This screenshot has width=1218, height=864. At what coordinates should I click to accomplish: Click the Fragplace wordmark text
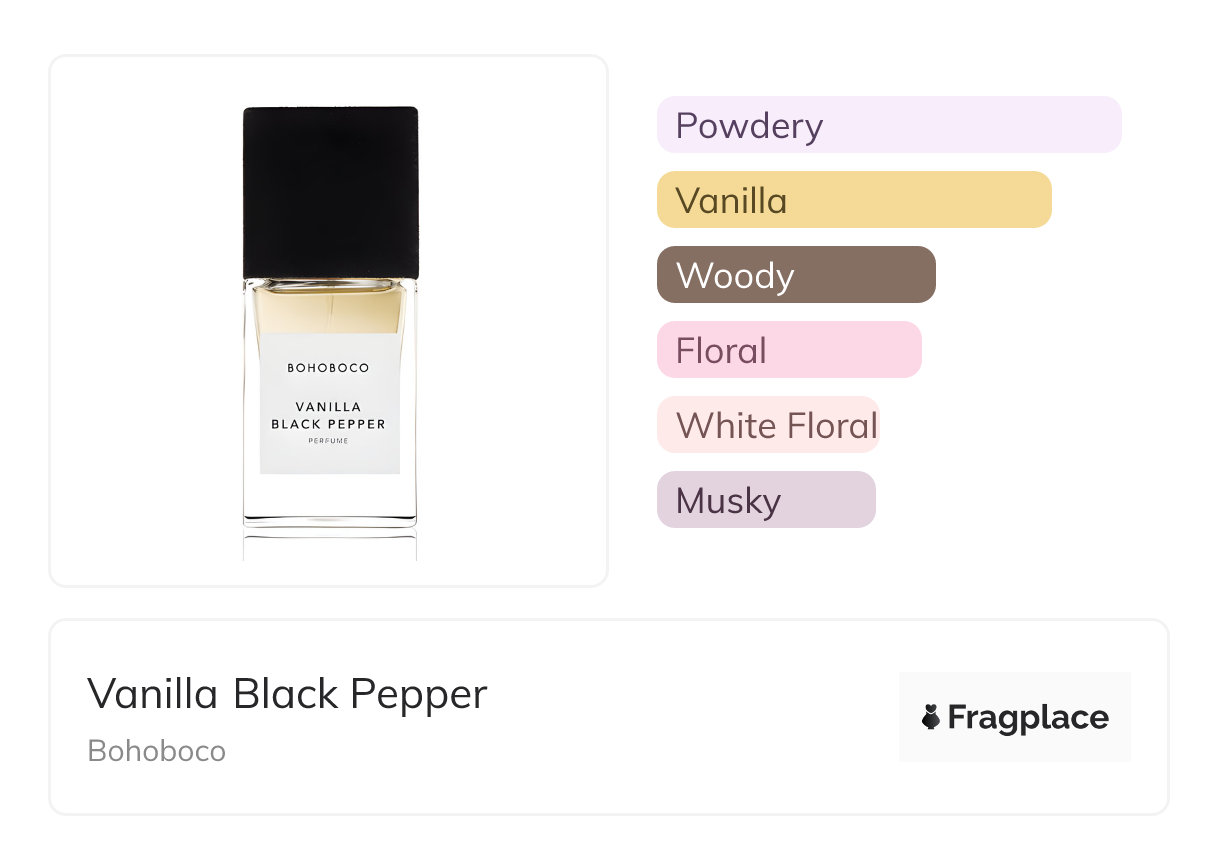coord(1027,718)
